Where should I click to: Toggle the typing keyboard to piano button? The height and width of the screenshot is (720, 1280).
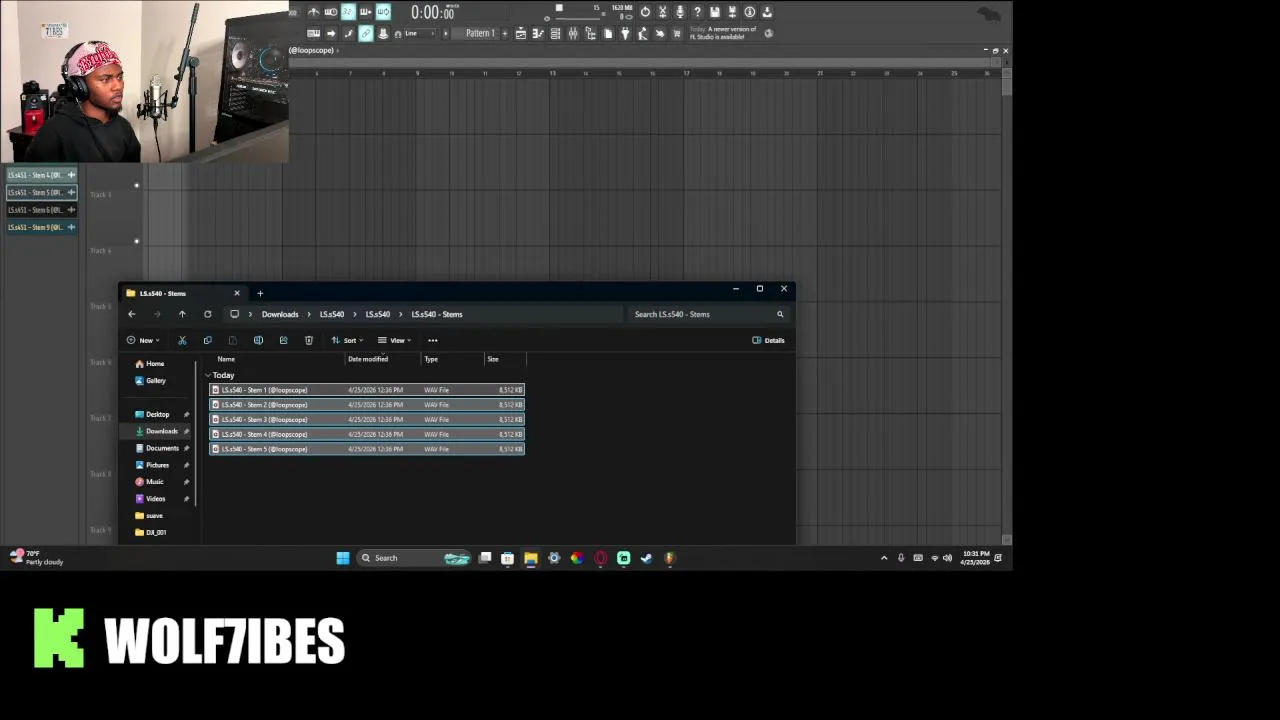coord(313,33)
